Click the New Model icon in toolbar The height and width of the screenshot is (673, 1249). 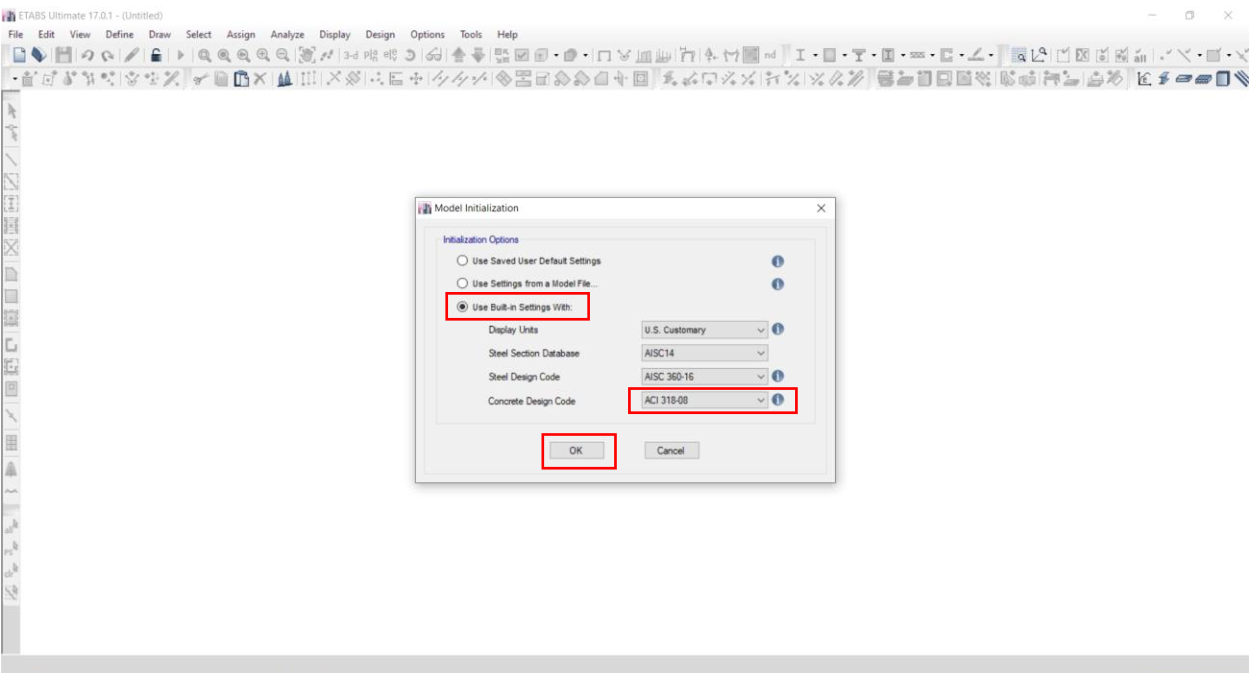click(19, 55)
